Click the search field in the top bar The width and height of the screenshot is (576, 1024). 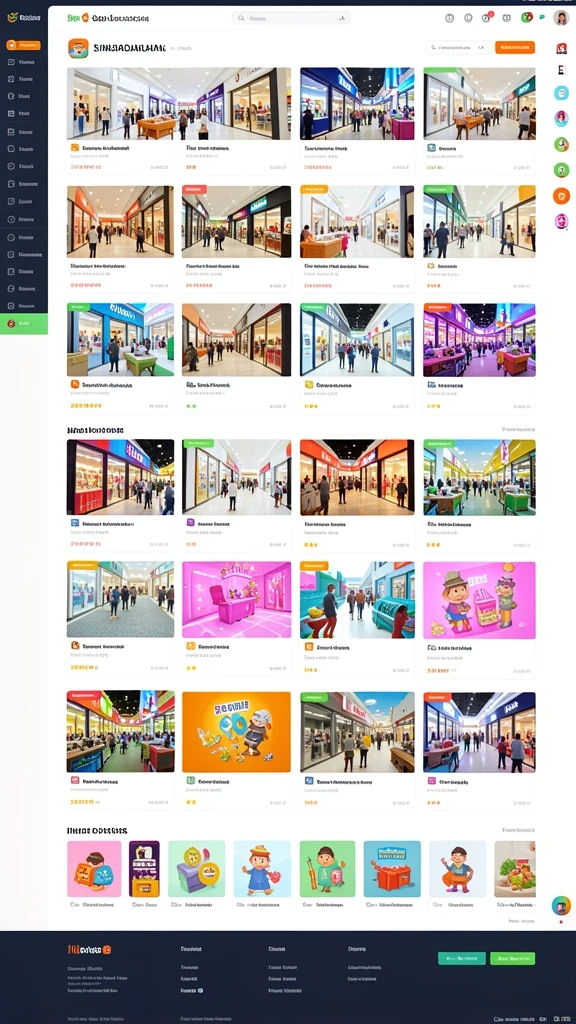291,19
